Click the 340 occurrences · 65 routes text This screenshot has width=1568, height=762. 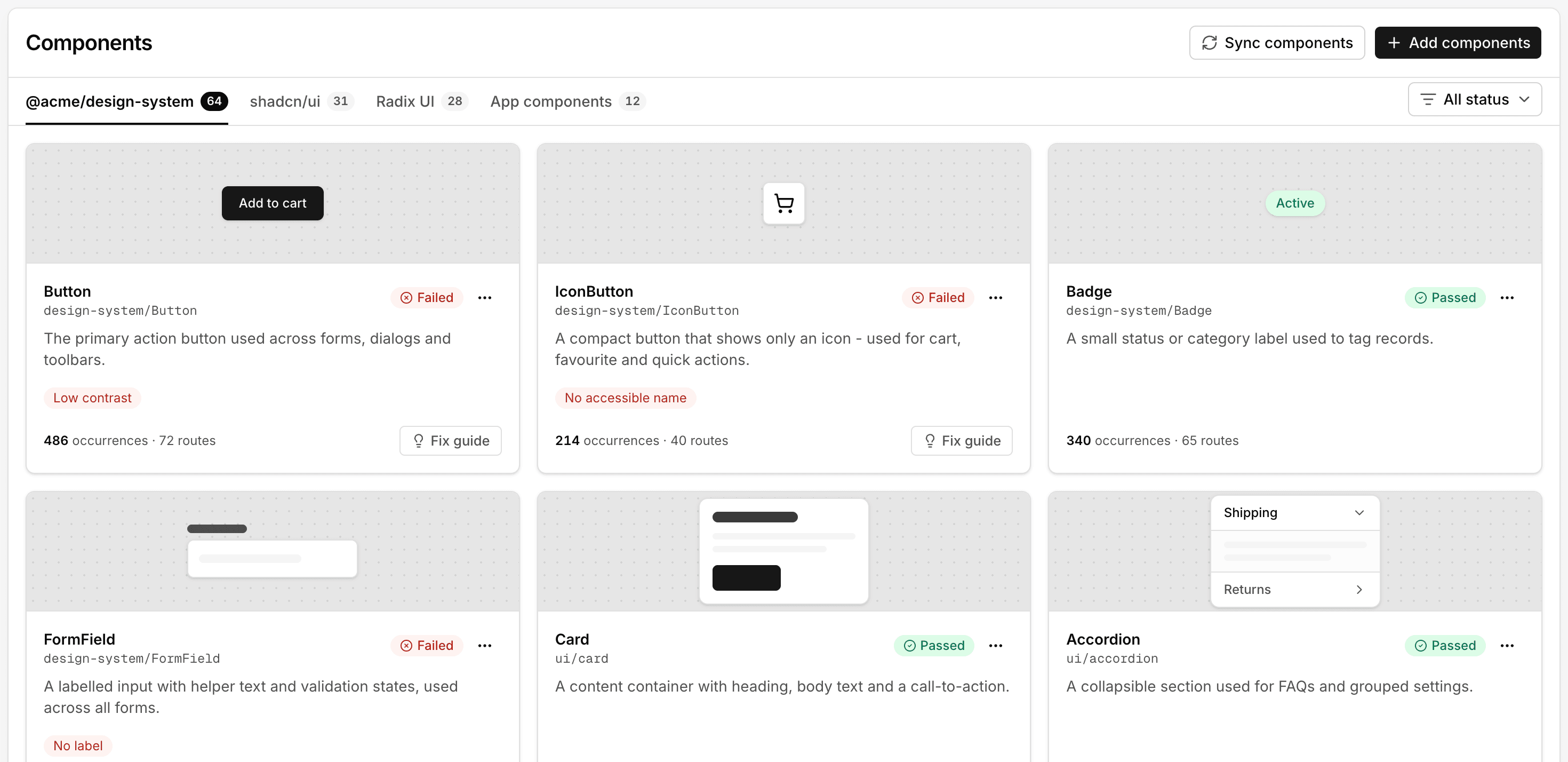(1151, 440)
